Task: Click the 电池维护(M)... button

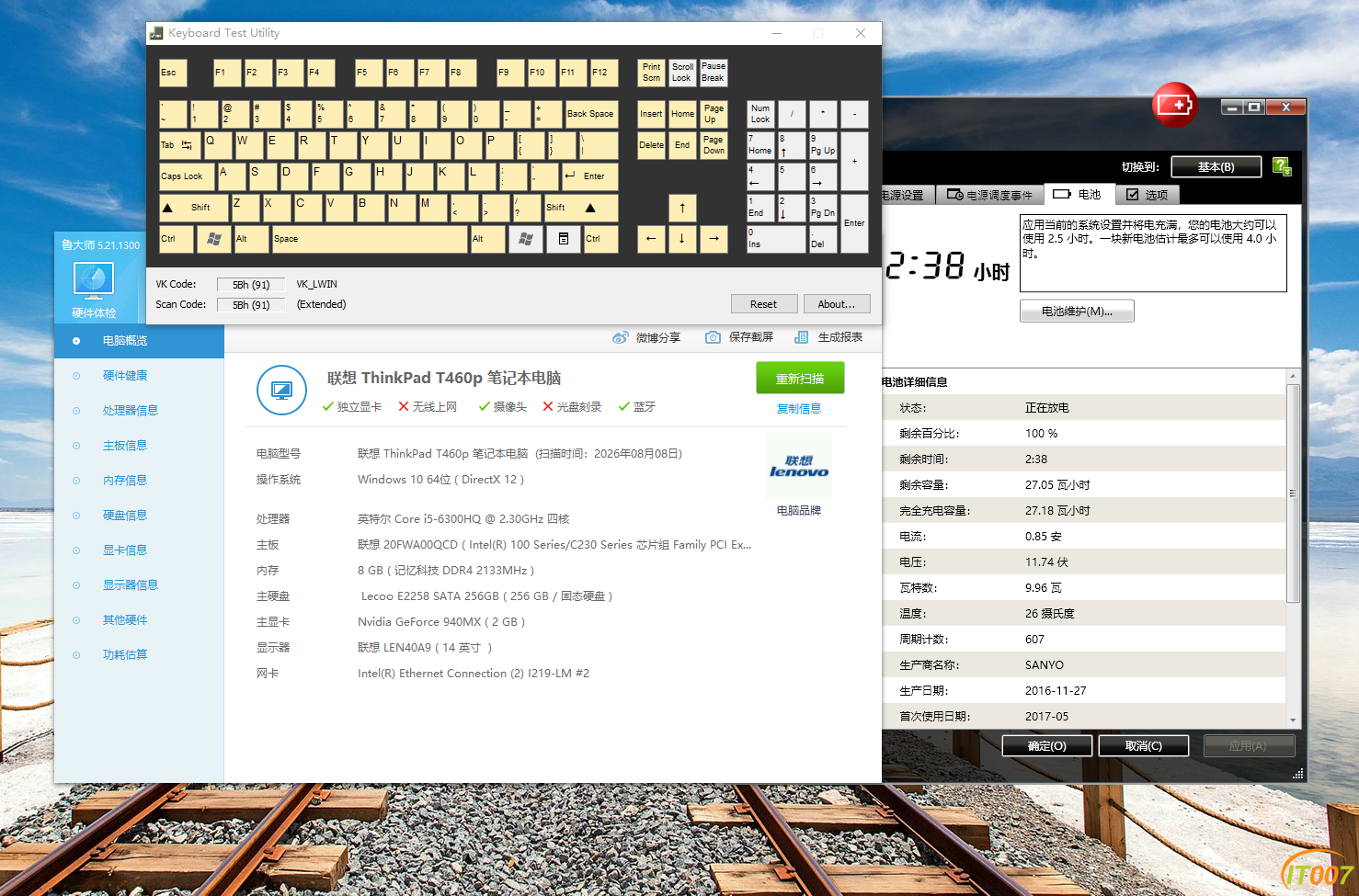Action: 1077,312
